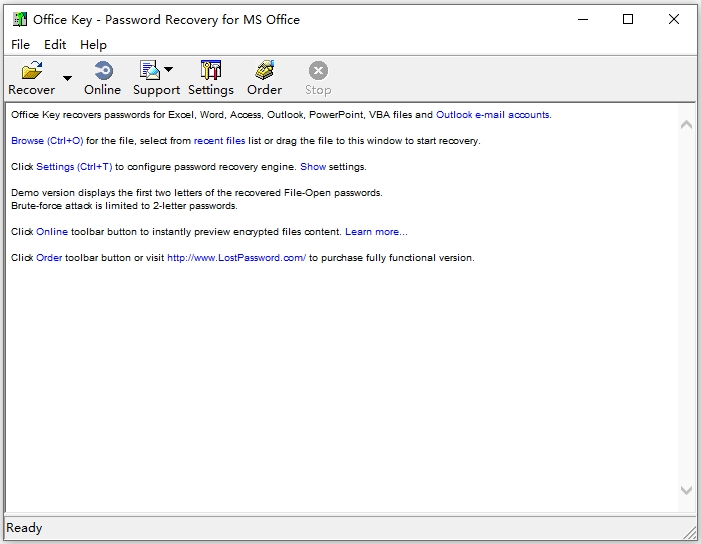
Task: Click the Office Key title bar app icon
Action: [20, 19]
